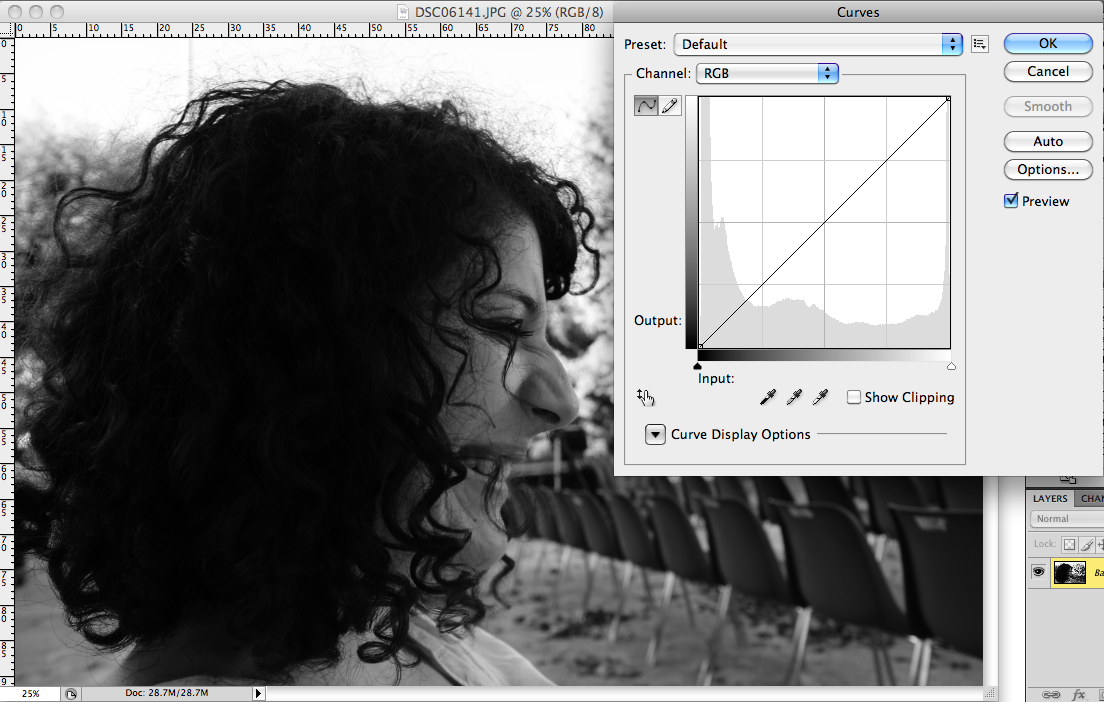Activate the on-image adjustment tool
1104x702 pixels.
(645, 397)
